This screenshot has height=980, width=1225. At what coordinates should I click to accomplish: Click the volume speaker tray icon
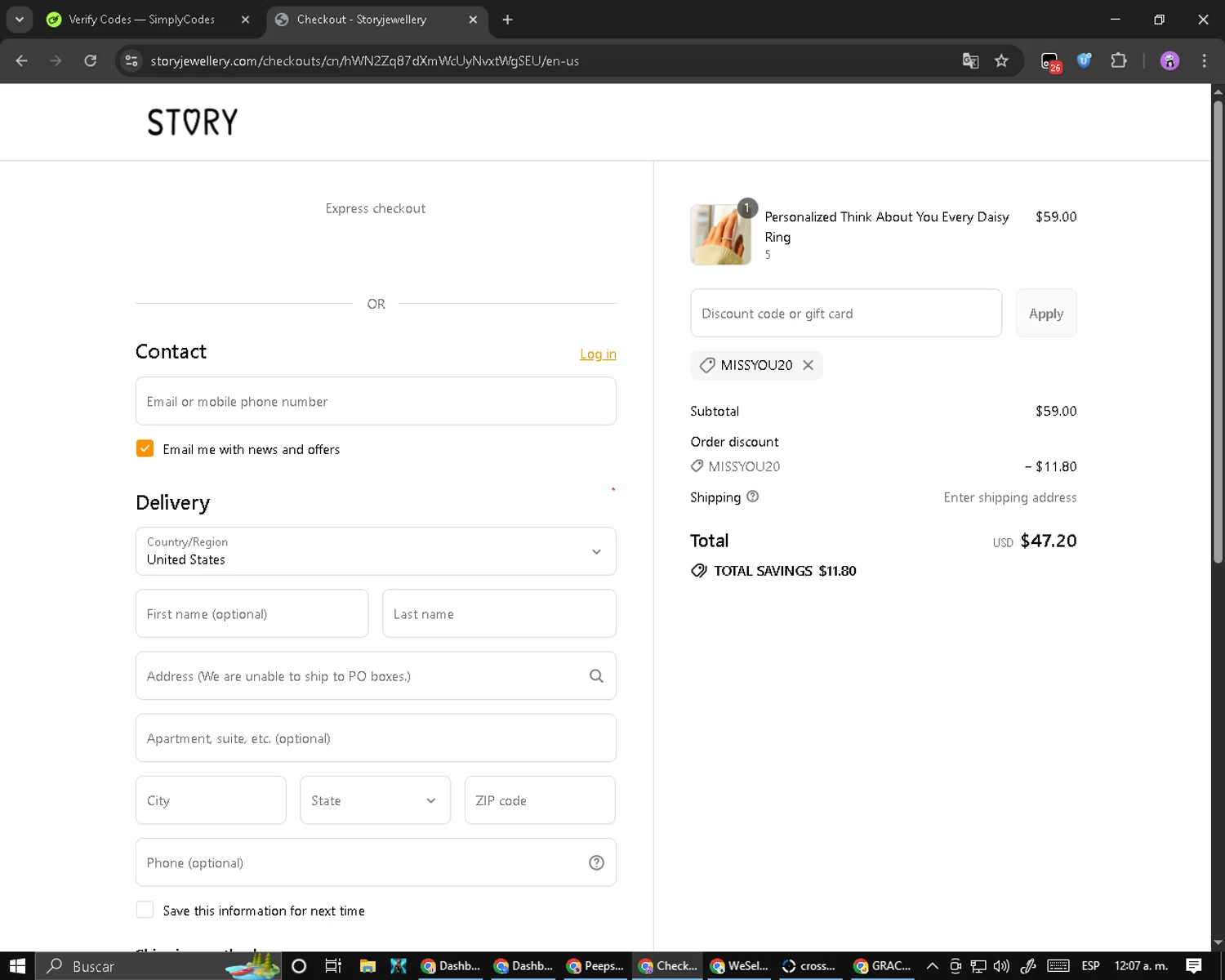coord(1001,966)
